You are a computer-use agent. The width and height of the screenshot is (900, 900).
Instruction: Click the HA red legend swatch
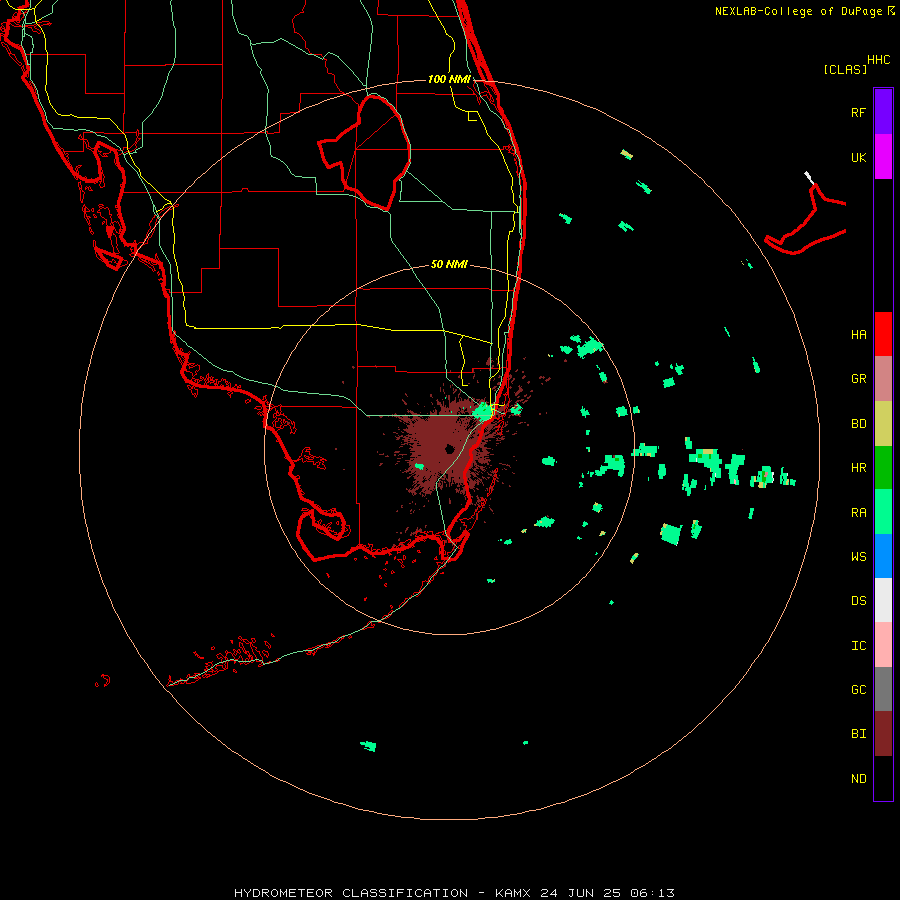[x=883, y=334]
